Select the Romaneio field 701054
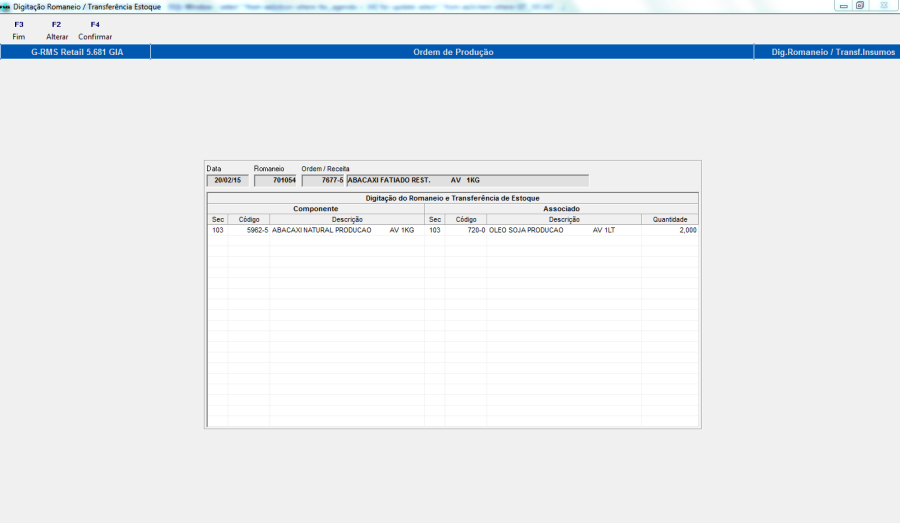Screen dimensions: 900x523 (276, 180)
